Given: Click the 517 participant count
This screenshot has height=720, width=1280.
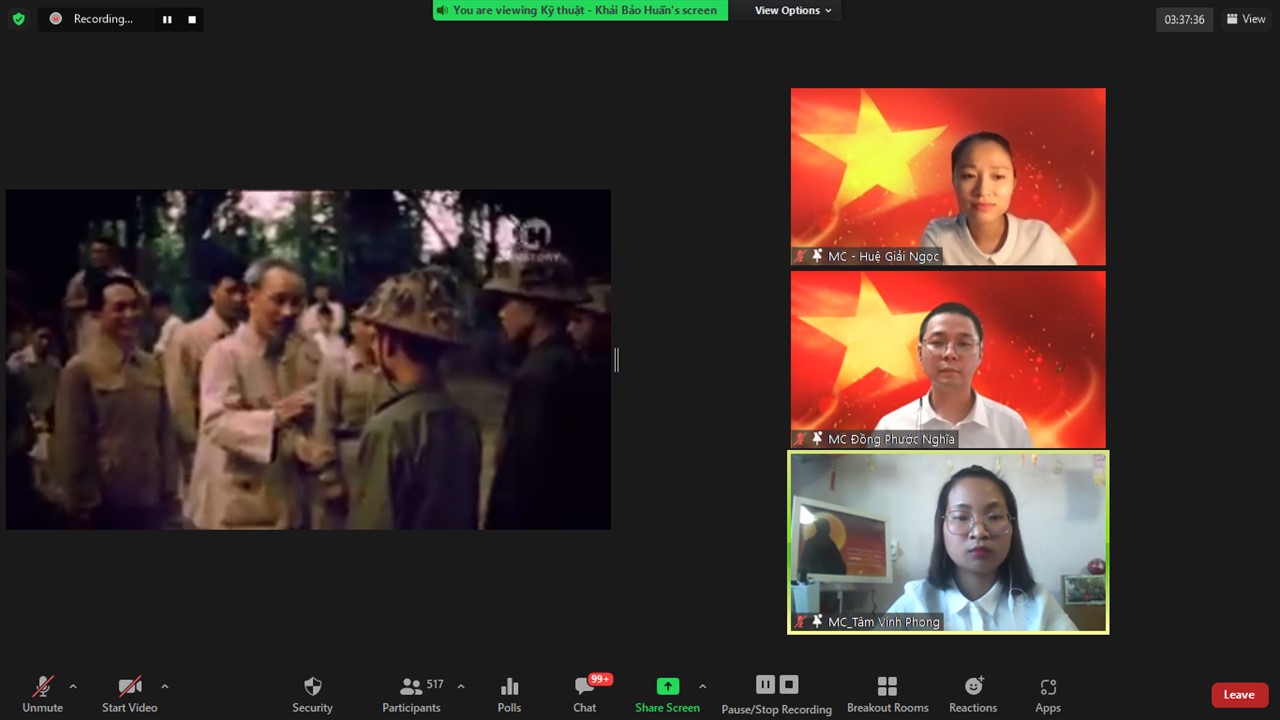Looking at the screenshot, I should (435, 685).
